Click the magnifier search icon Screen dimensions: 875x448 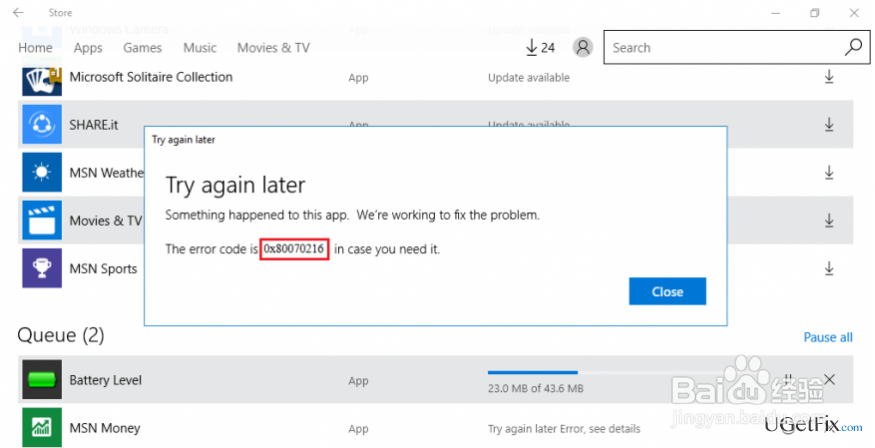[853, 47]
